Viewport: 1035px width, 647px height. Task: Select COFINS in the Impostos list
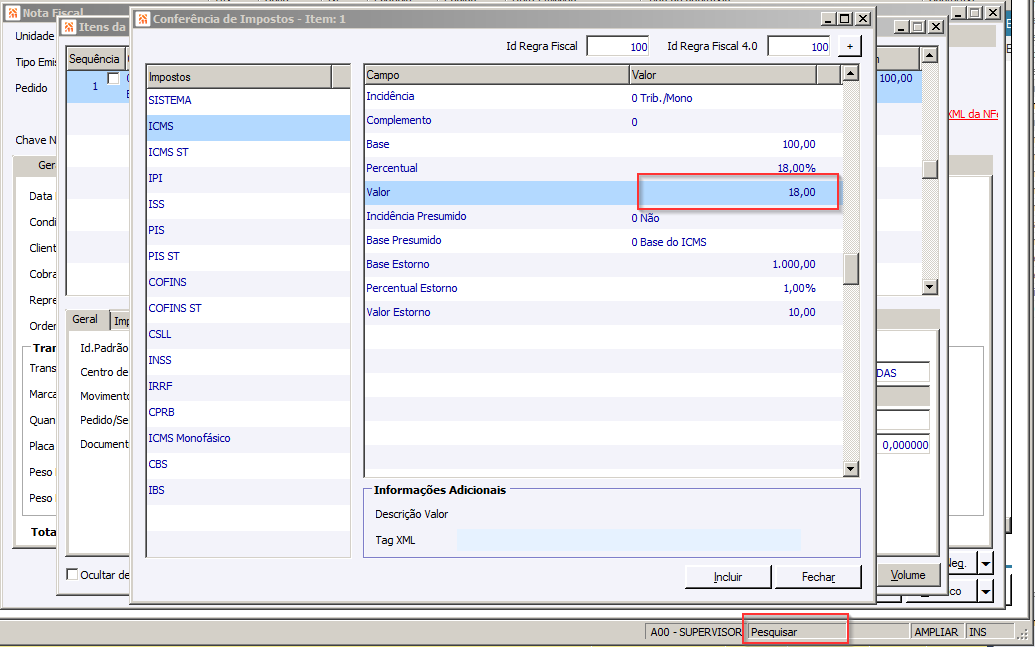(248, 282)
